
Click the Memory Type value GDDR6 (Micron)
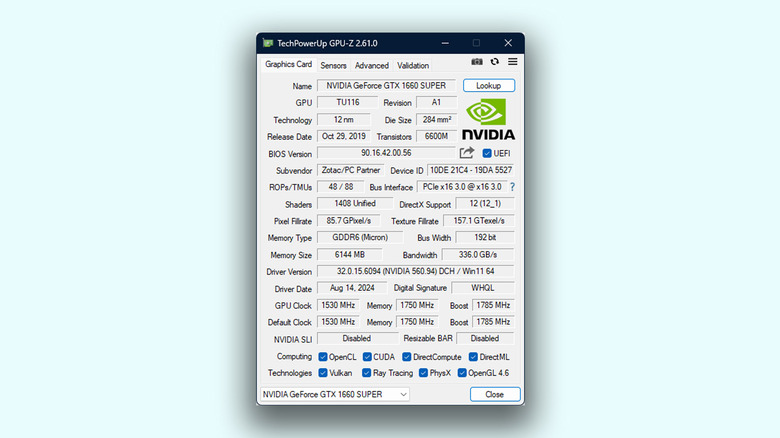pyautogui.click(x=360, y=237)
